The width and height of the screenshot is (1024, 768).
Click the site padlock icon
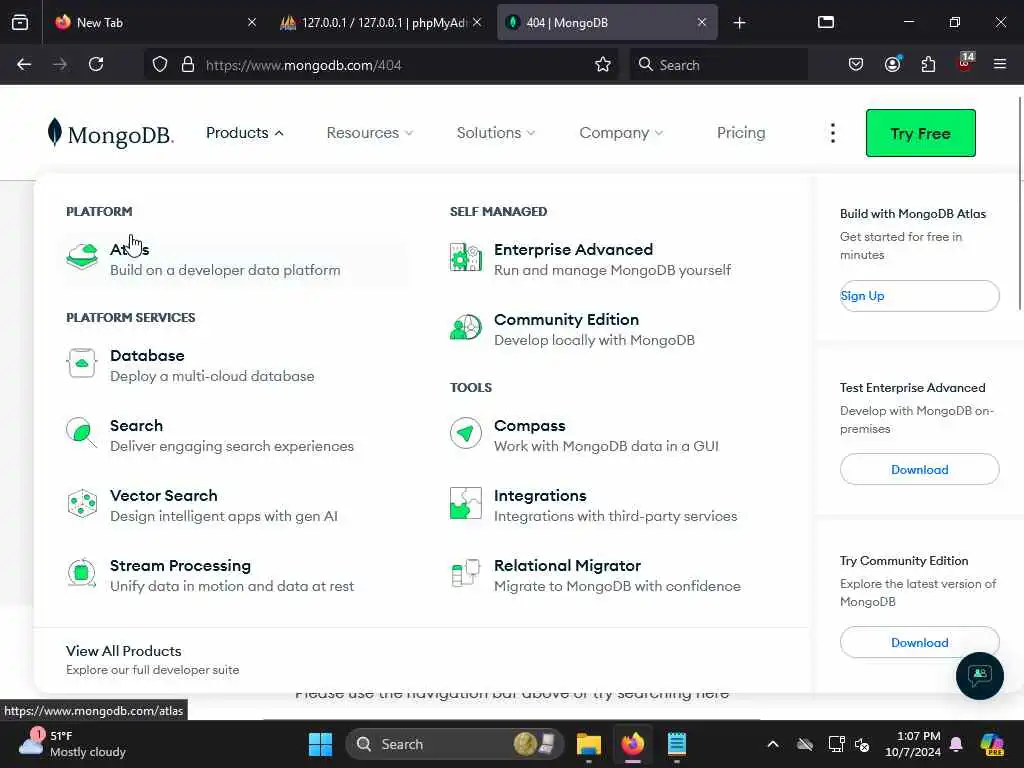188,65
